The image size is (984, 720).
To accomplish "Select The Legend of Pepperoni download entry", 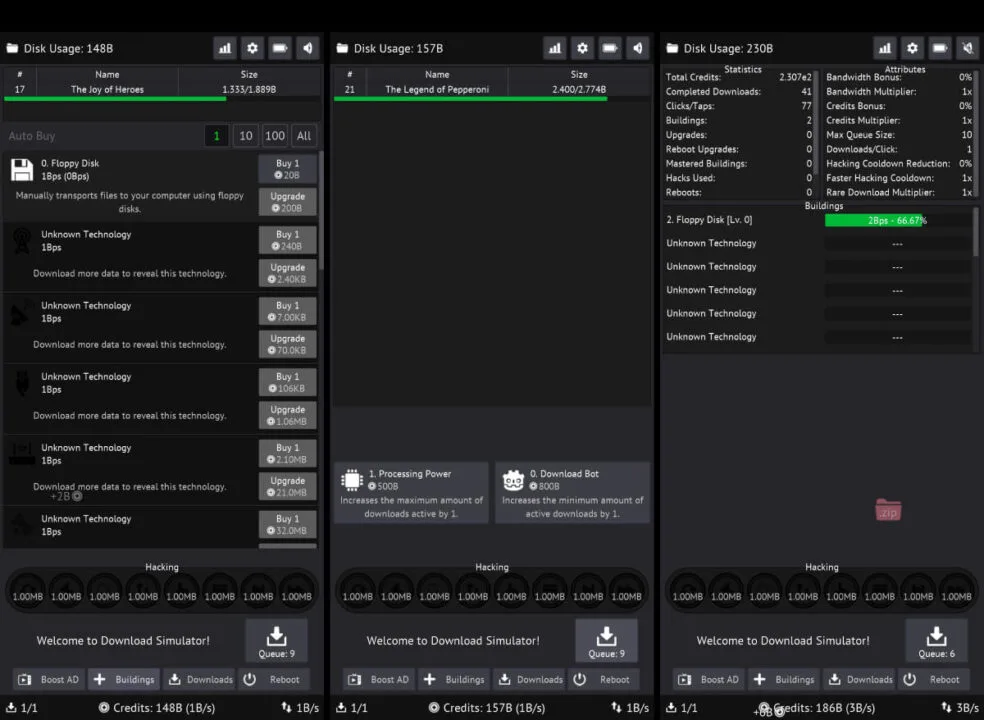I will [x=437, y=88].
